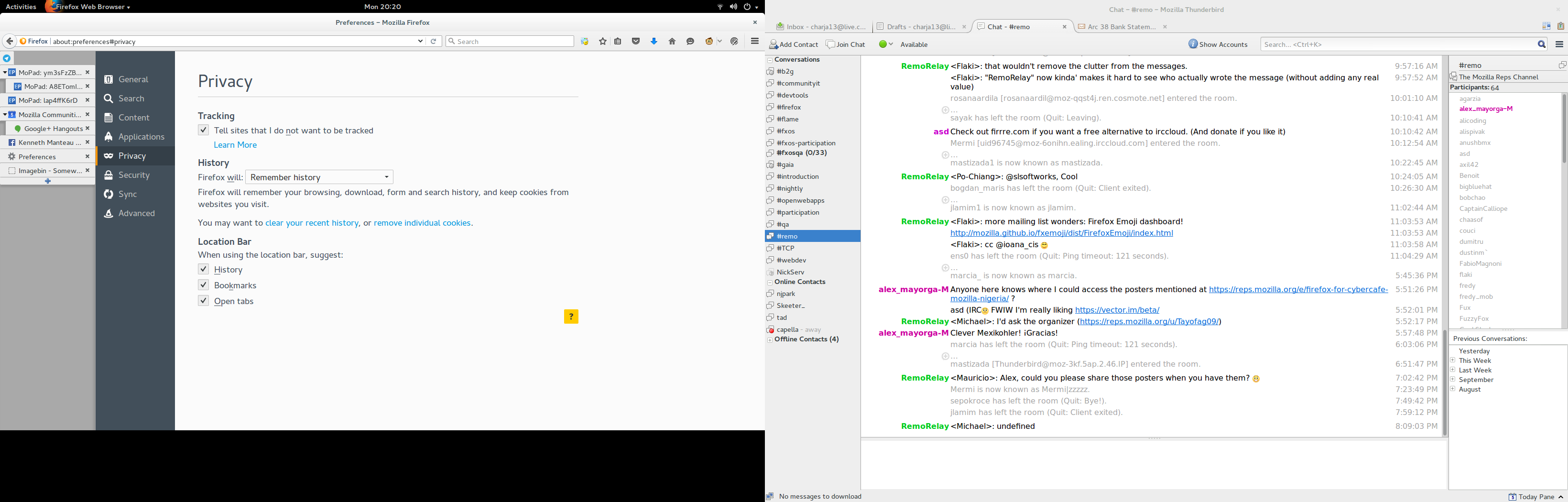Close Drafts tab in Thunderbird
1568x502 pixels.
point(964,27)
